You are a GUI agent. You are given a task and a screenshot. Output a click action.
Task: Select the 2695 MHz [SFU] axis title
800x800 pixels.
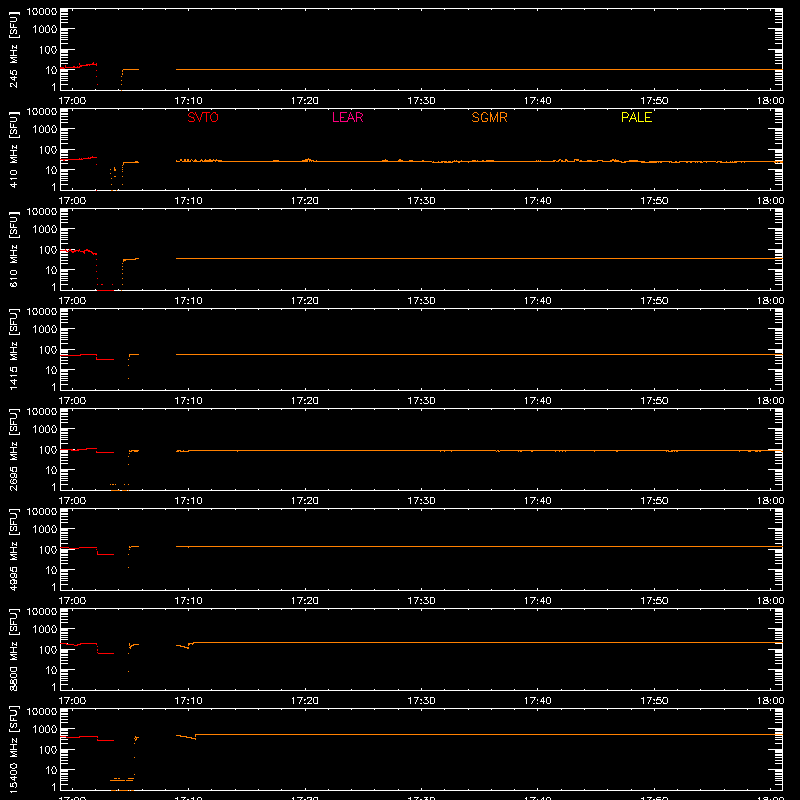coord(13,449)
